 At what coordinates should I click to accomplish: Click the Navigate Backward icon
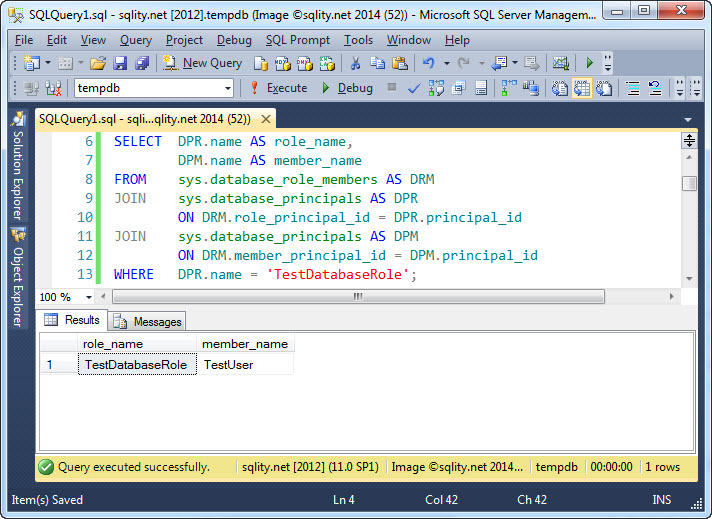499,63
